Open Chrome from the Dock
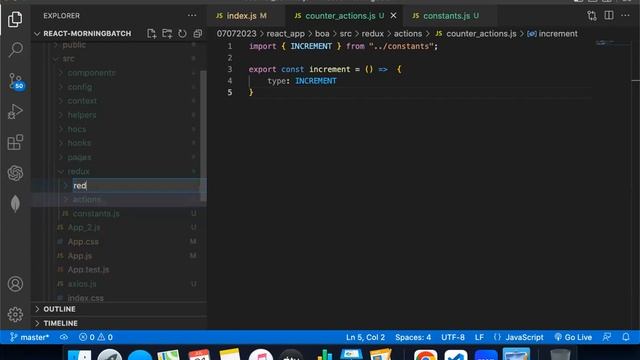Screen dimensions: 640x360 click(x=425, y=355)
